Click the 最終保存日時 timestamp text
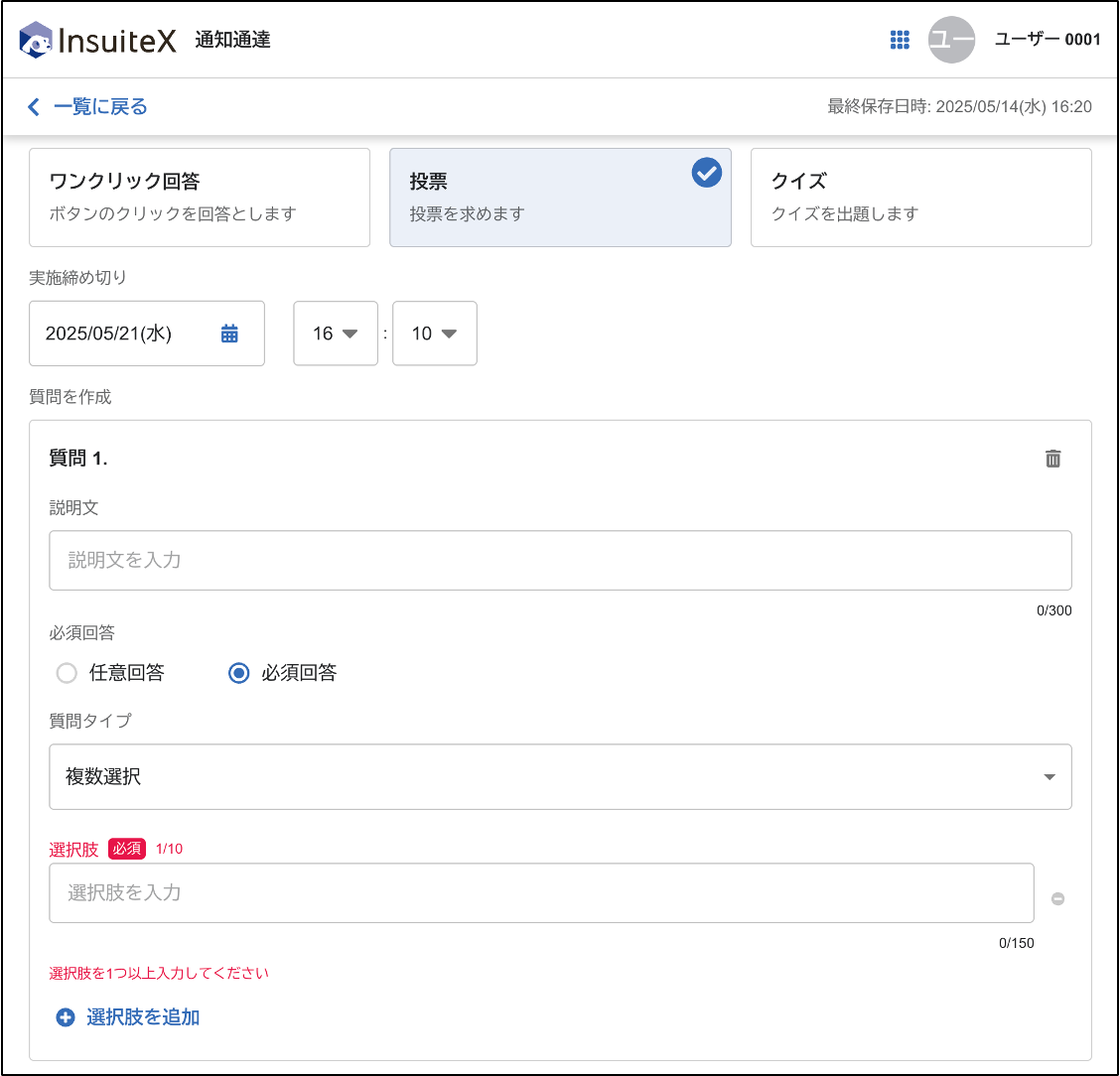 [959, 107]
